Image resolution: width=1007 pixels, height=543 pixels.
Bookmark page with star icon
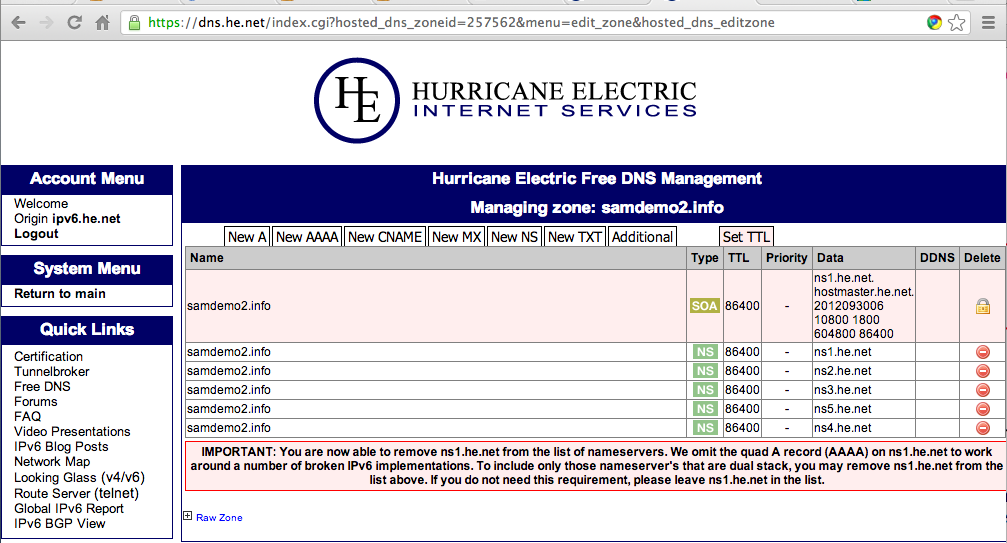[956, 22]
